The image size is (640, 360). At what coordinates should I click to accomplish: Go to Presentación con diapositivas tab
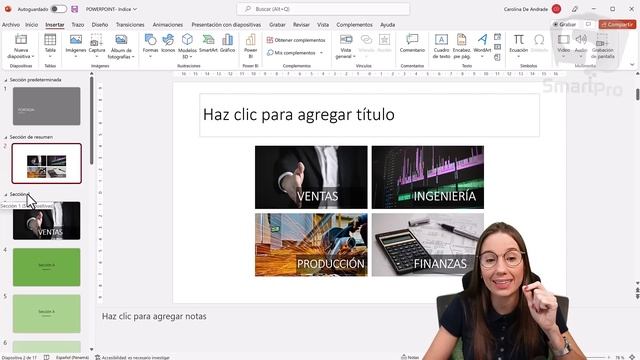click(x=226, y=24)
